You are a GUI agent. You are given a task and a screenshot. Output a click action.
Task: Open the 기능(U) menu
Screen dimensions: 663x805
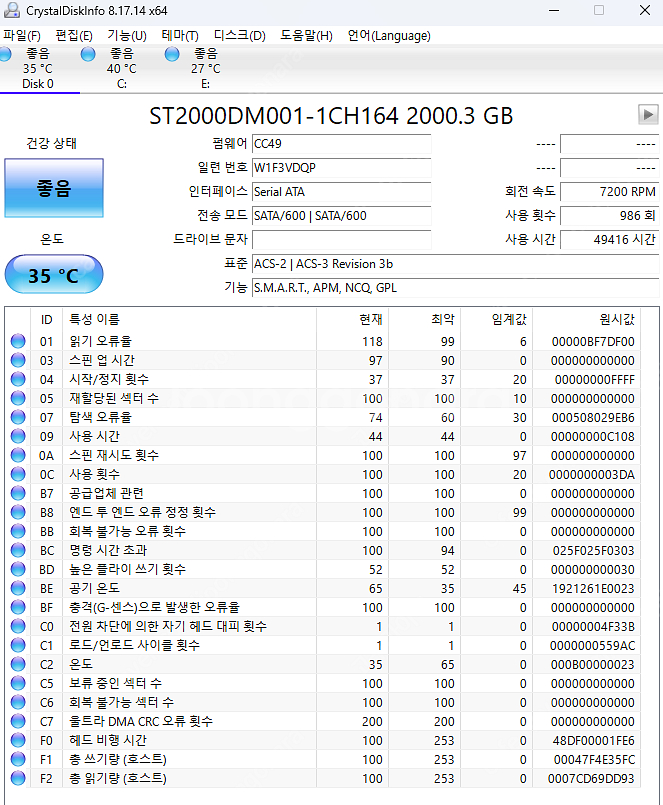coord(127,36)
